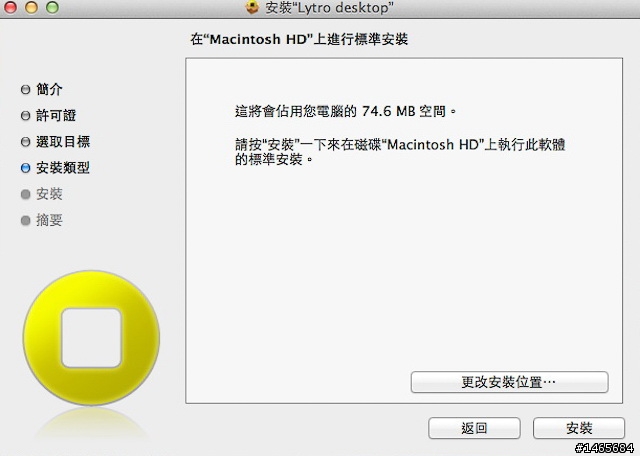Image resolution: width=640 pixels, height=456 pixels.
Task: Click the yellow minimize window button
Action: 31,7
